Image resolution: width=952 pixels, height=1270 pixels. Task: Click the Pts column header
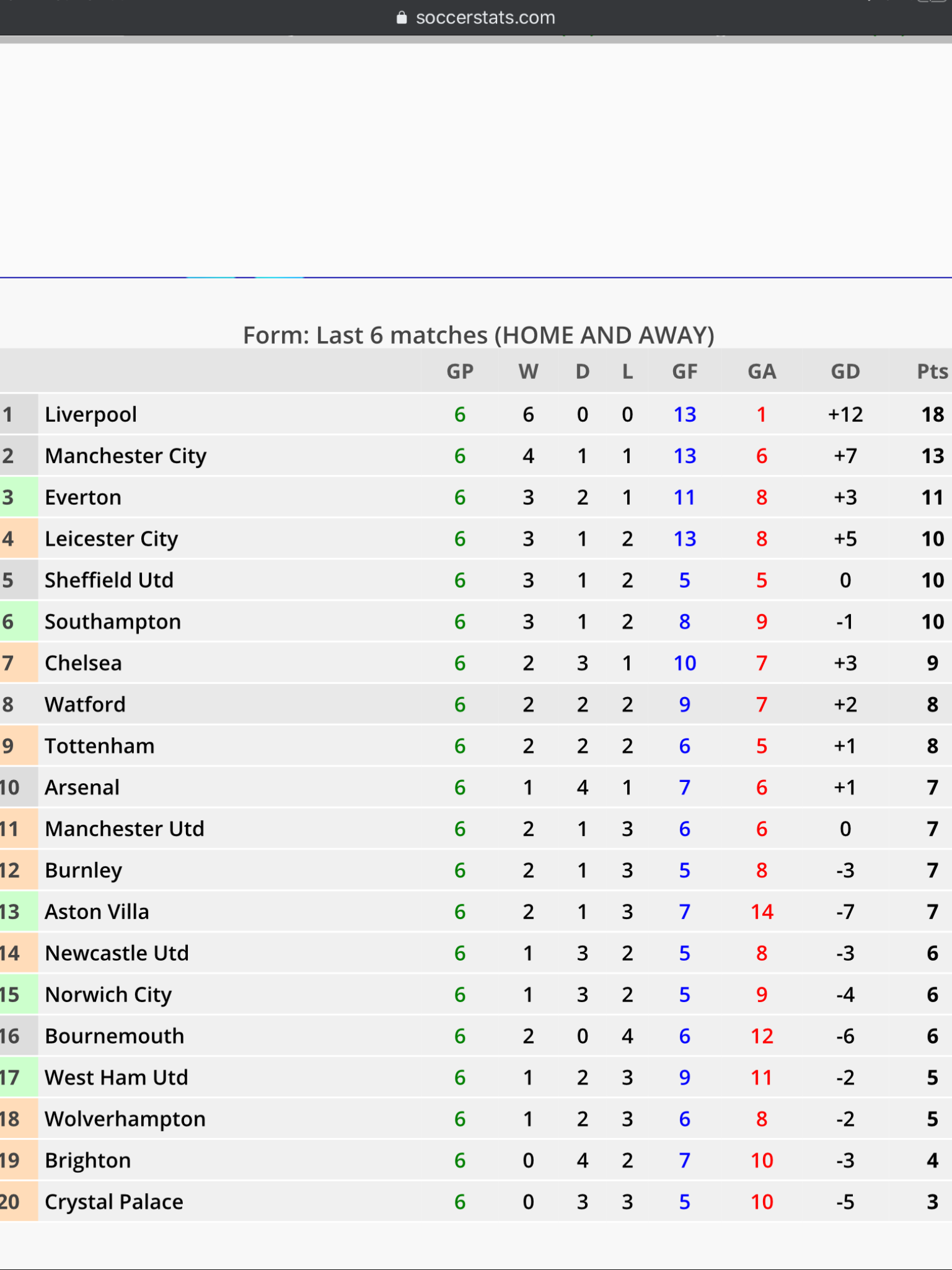tap(932, 371)
